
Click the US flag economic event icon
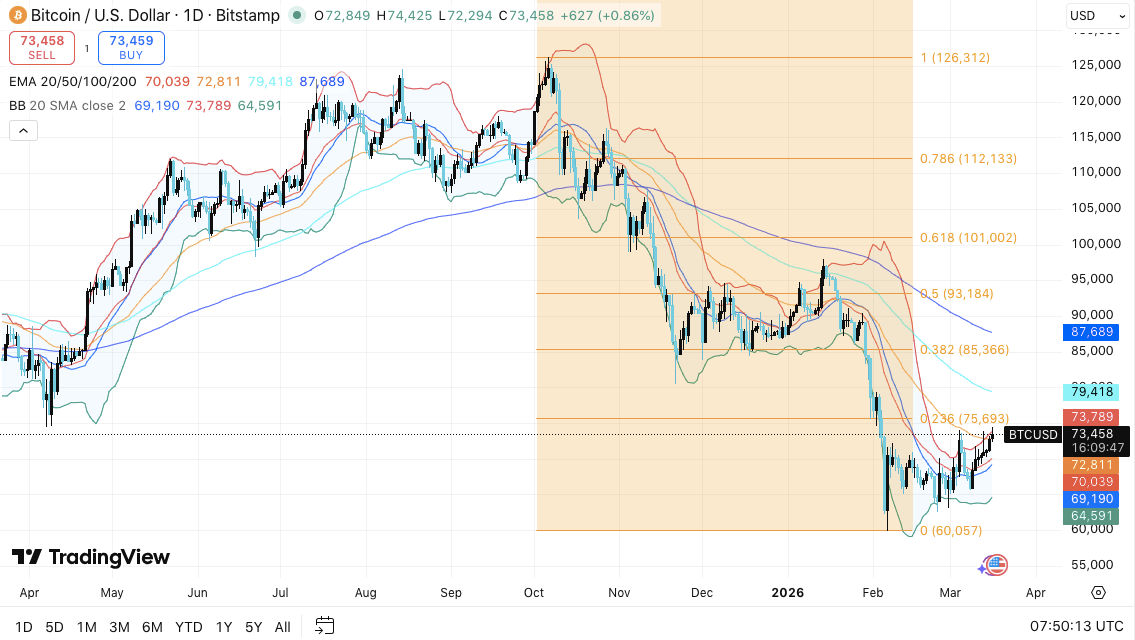[x=995, y=565]
